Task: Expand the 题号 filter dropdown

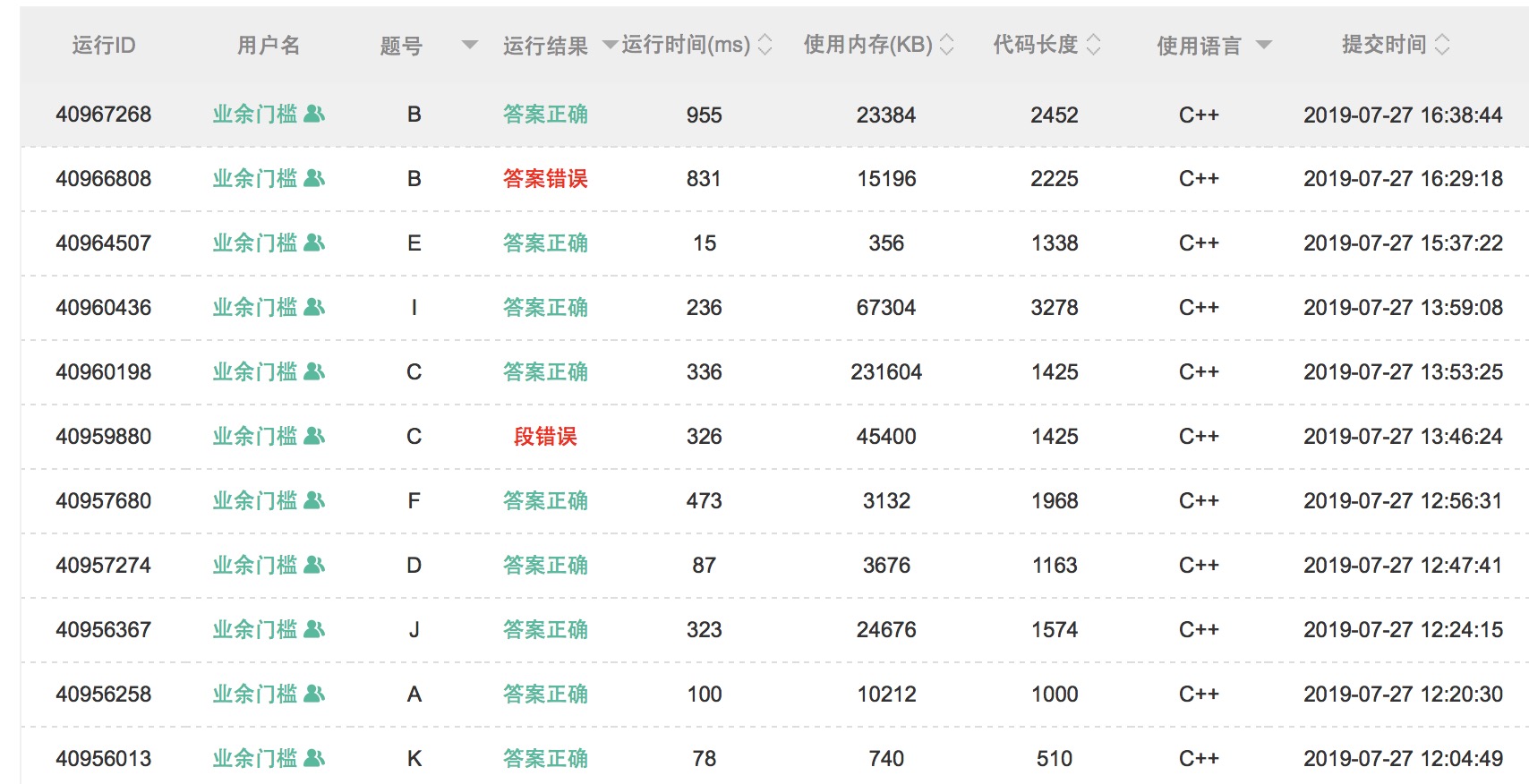Action: (469, 45)
